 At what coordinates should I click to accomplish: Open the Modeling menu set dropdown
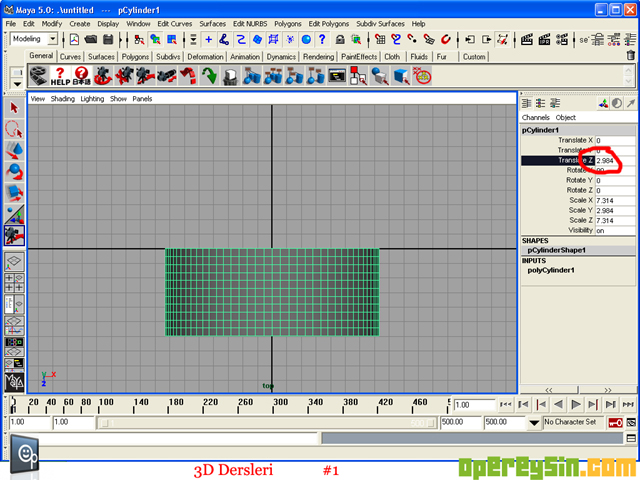point(53,39)
